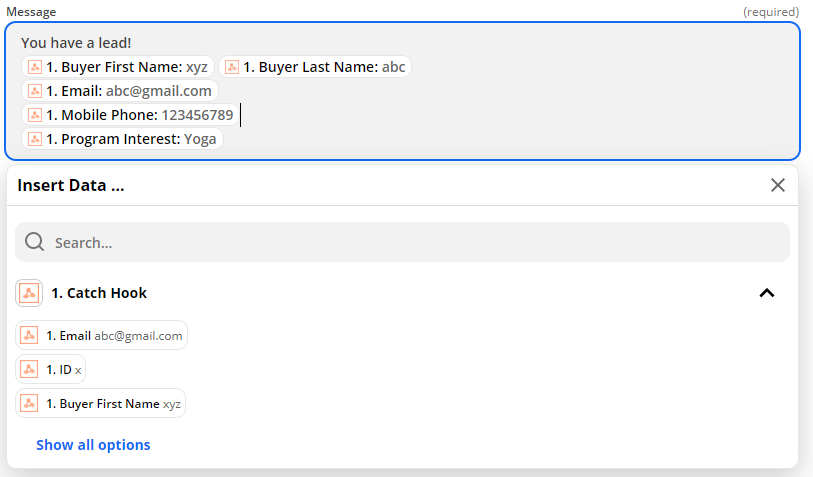Show all options for Catch Hook
This screenshot has height=477, width=813.
click(x=93, y=445)
